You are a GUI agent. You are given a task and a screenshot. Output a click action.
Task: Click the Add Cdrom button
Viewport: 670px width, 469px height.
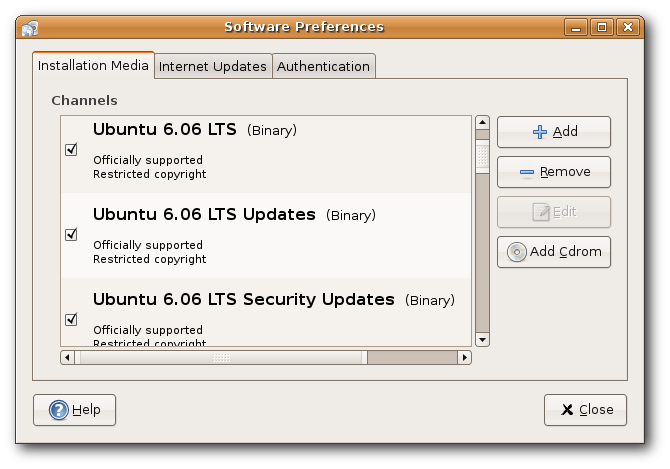coord(554,252)
